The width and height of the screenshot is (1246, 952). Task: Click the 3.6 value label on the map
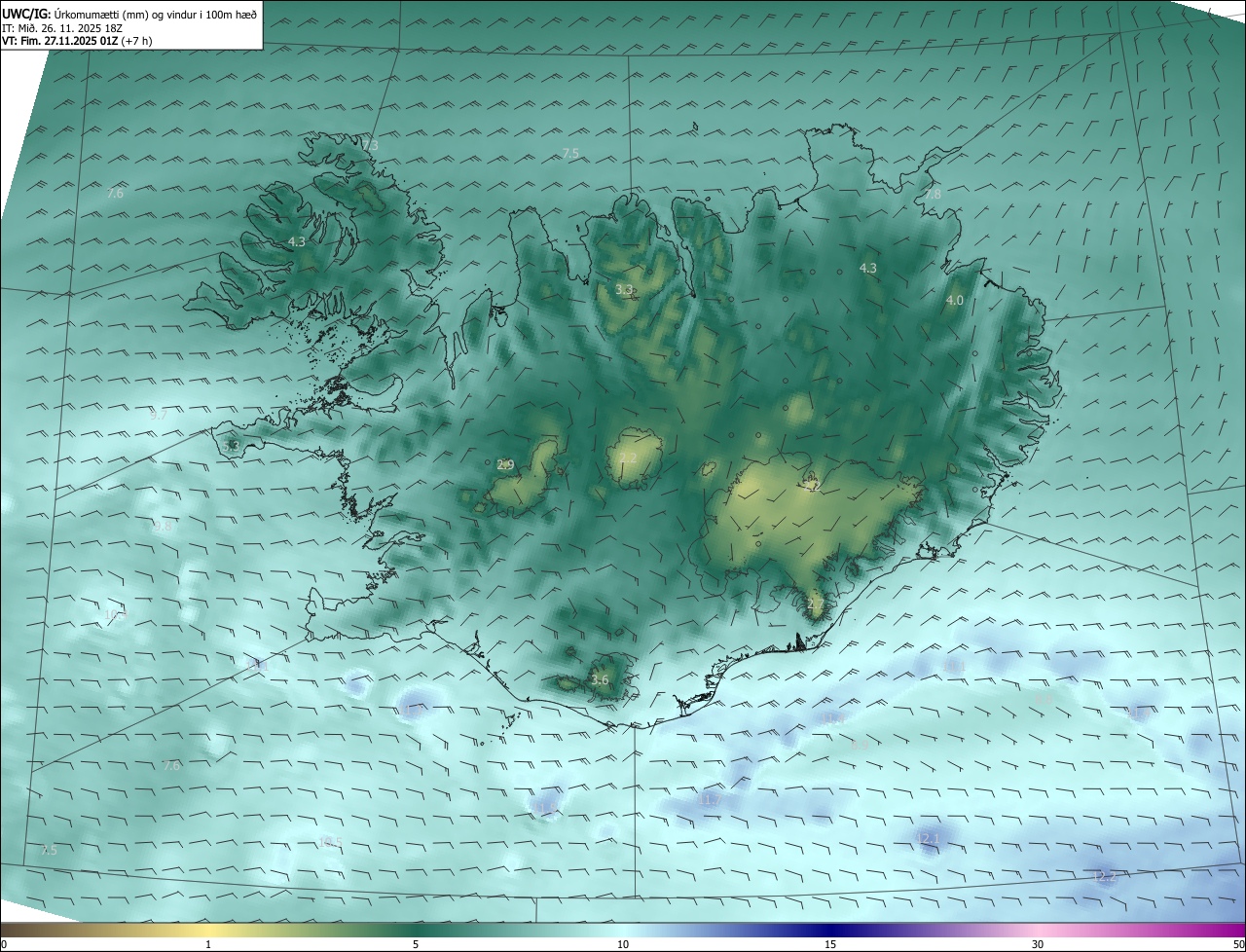point(600,680)
